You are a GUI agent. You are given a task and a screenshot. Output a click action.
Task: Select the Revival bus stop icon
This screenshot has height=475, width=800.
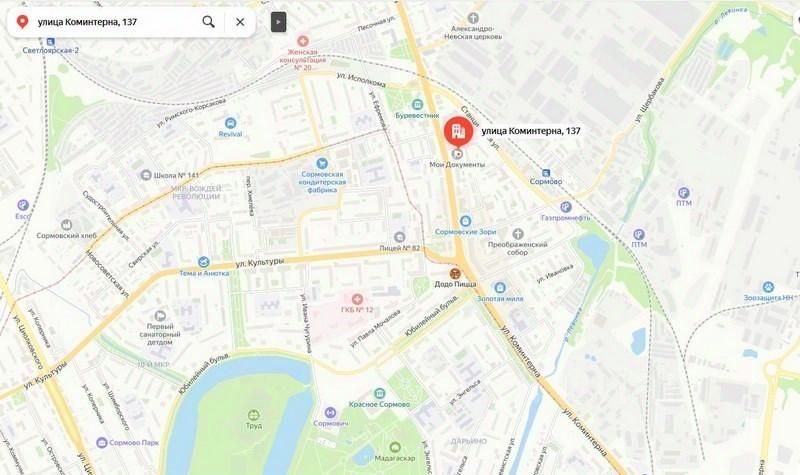point(230,123)
